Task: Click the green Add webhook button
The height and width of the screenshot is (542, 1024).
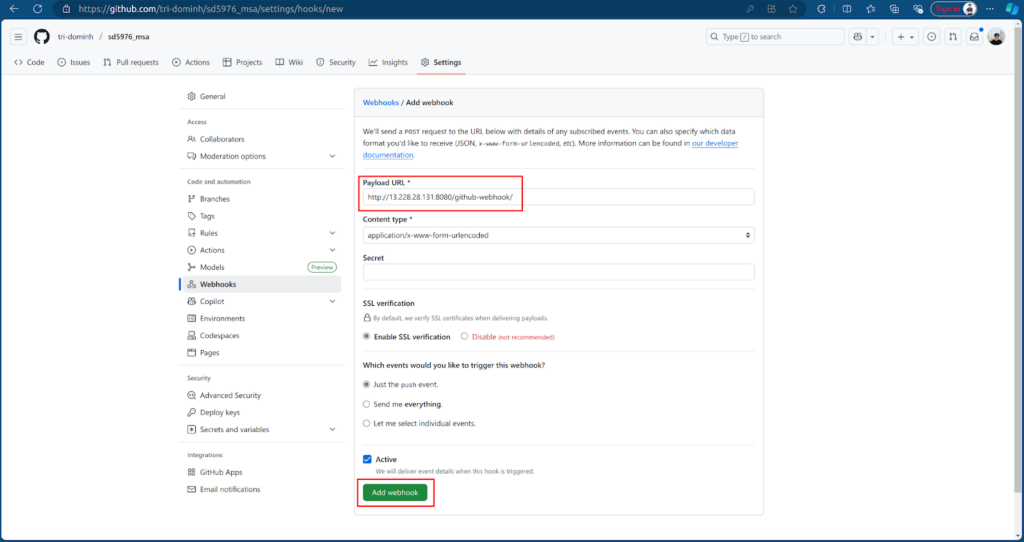Action: 395,492
